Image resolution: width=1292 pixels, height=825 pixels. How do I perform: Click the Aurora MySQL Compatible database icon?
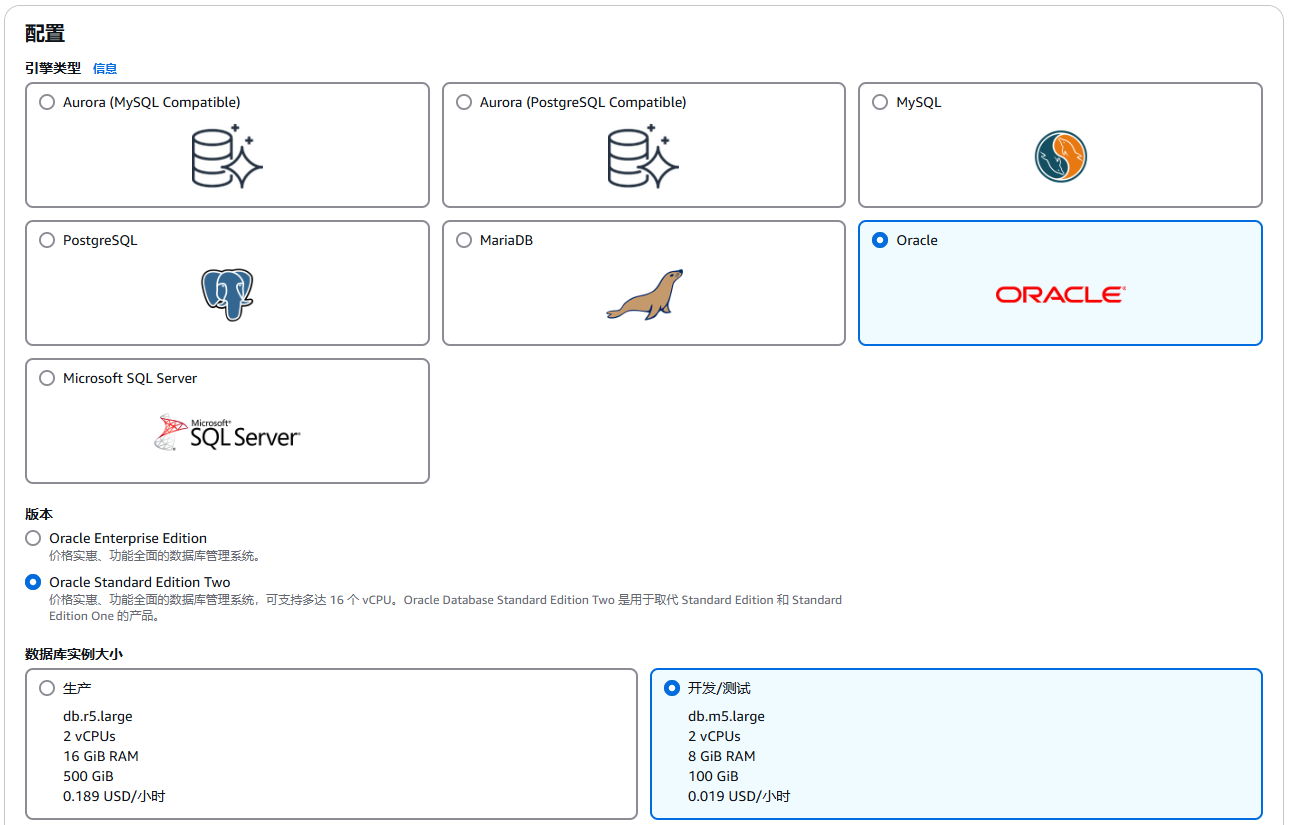point(227,156)
